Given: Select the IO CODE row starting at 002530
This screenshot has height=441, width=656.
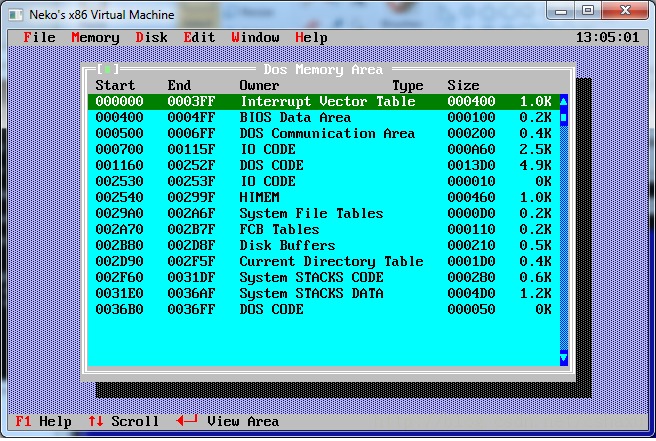Looking at the screenshot, I should pos(323,181).
